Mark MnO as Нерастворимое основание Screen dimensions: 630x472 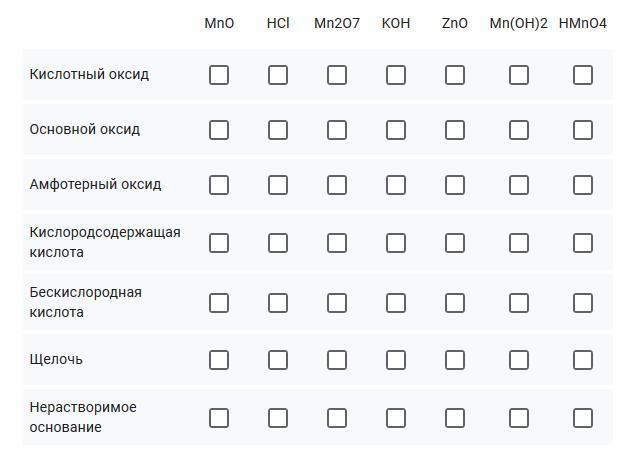click(x=219, y=418)
